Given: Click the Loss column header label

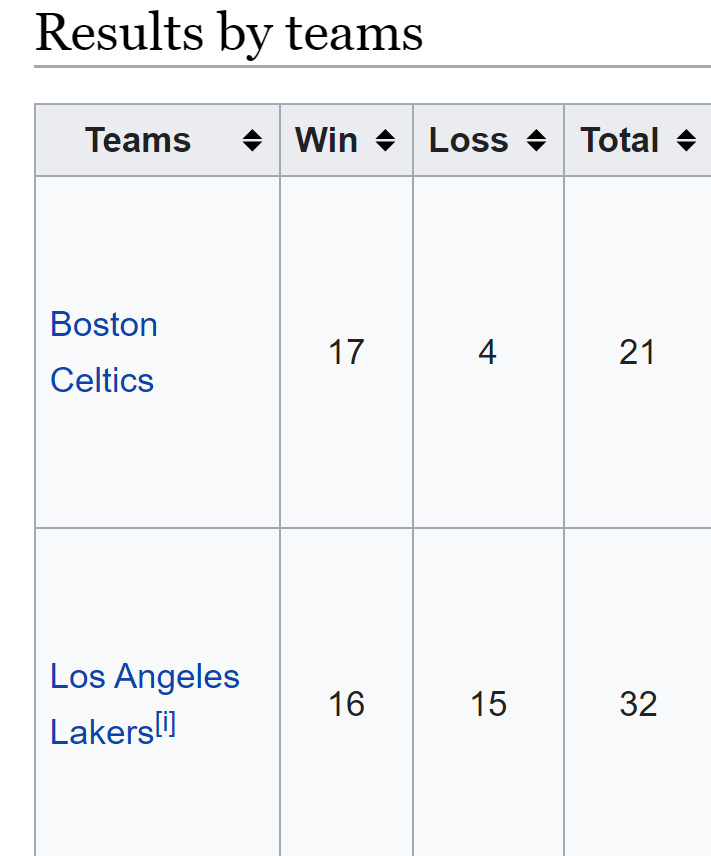Looking at the screenshot, I should tap(468, 141).
